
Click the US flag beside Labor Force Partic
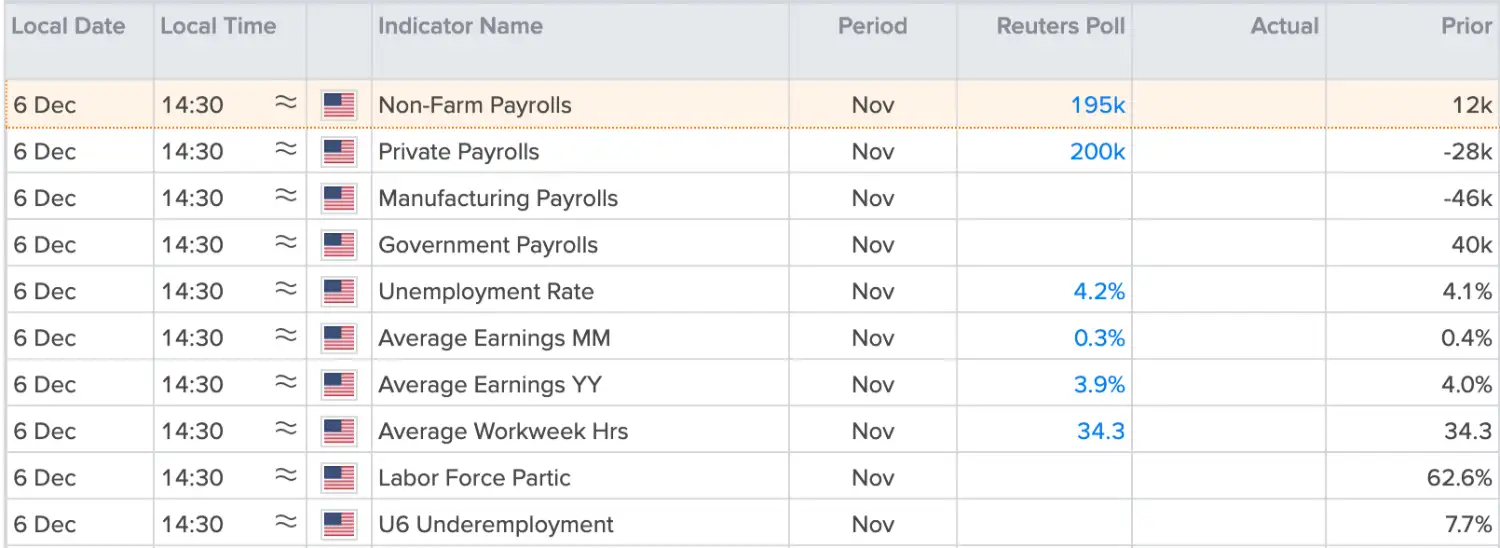pyautogui.click(x=339, y=478)
